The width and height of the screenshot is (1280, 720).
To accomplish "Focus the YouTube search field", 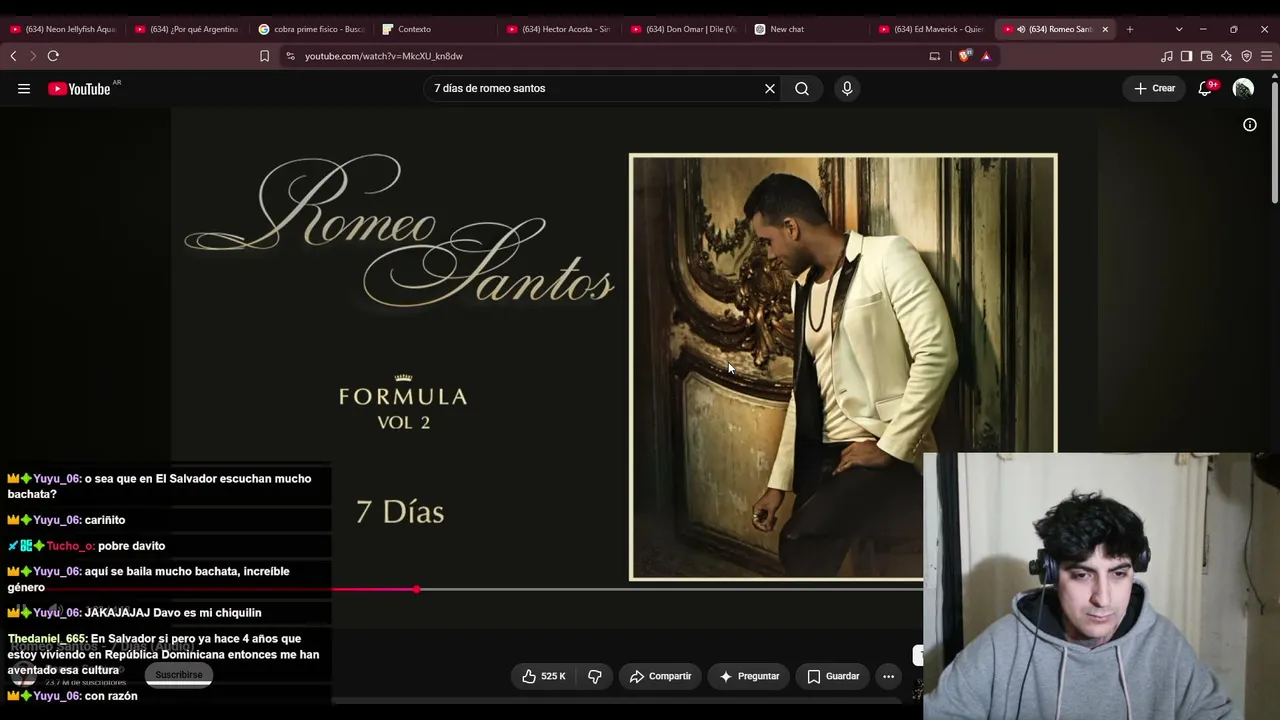I will 594,89.
